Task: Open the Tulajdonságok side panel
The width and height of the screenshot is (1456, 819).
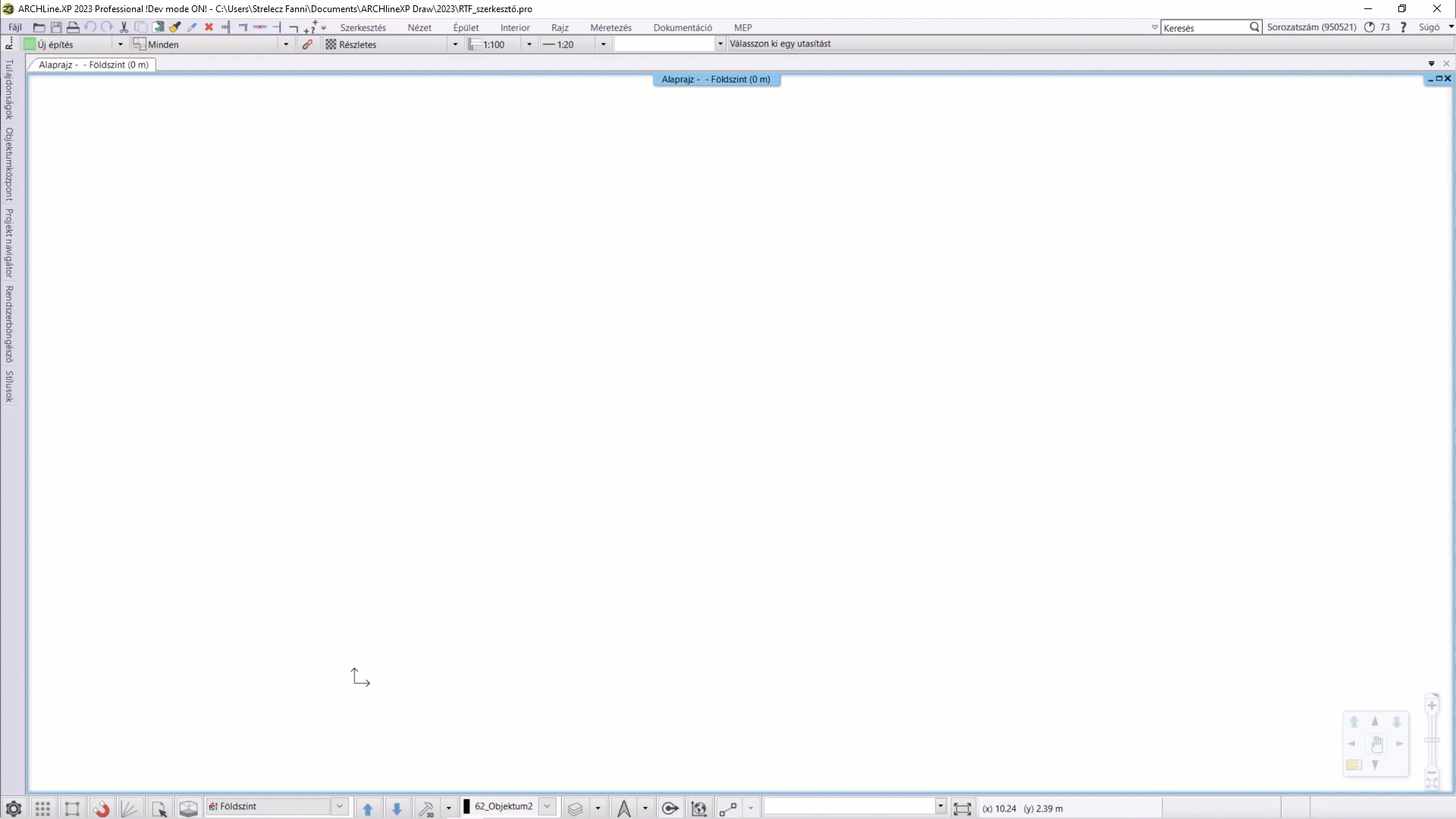Action: tap(9, 89)
